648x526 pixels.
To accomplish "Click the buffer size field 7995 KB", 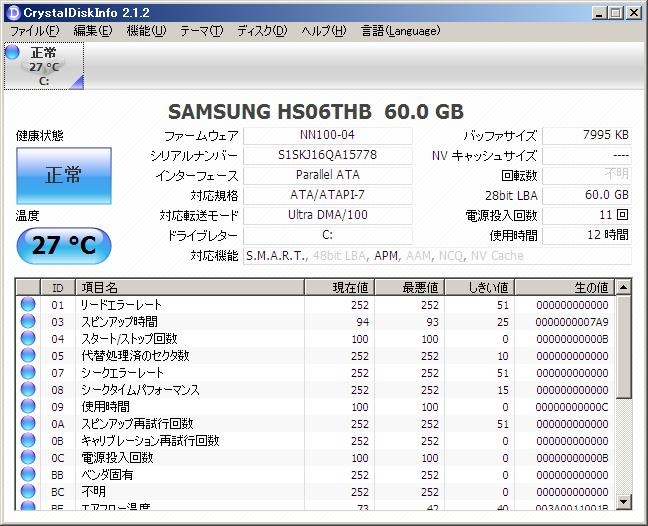I will click(587, 136).
